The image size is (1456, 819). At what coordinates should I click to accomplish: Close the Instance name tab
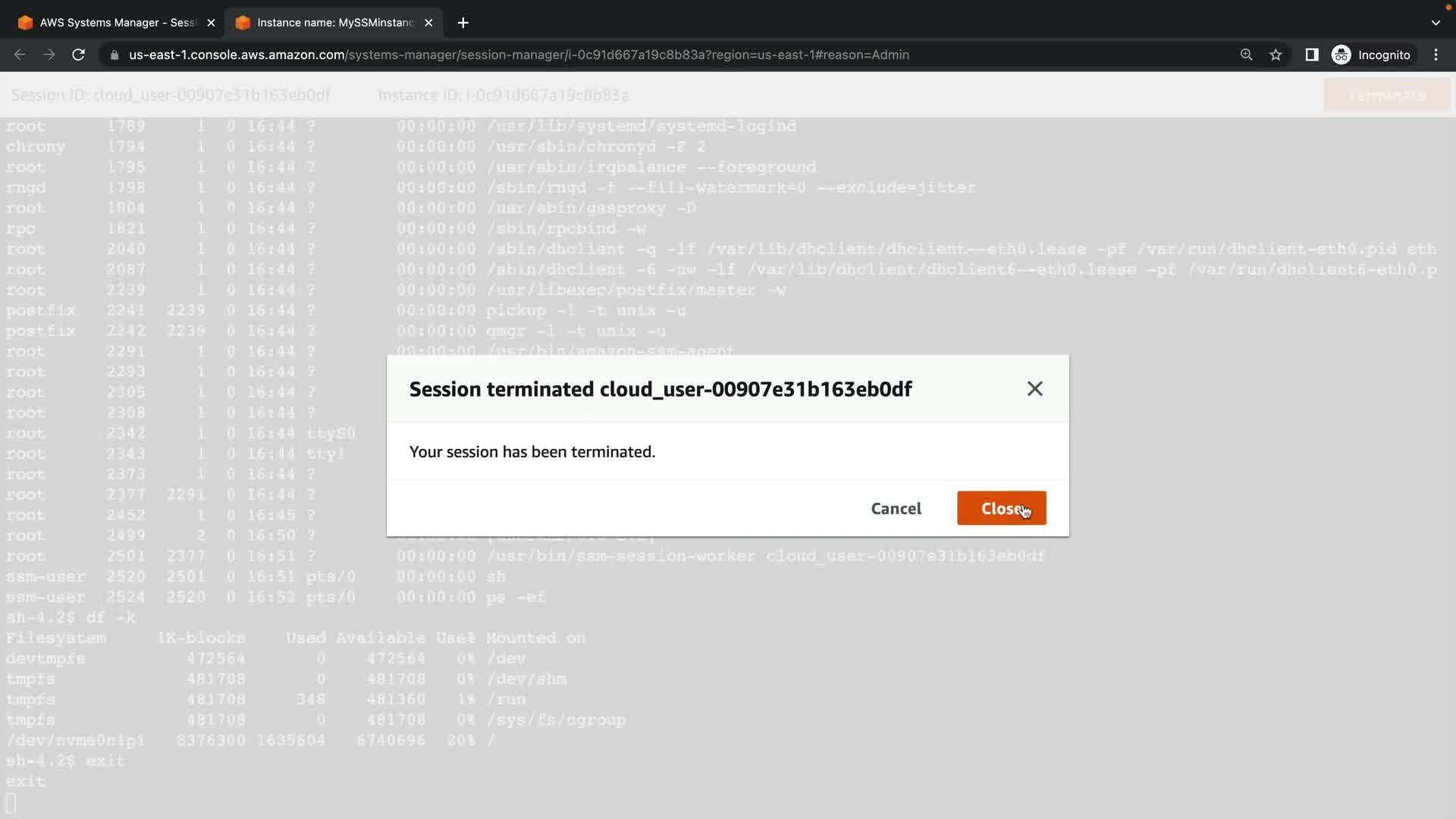pyautogui.click(x=428, y=23)
